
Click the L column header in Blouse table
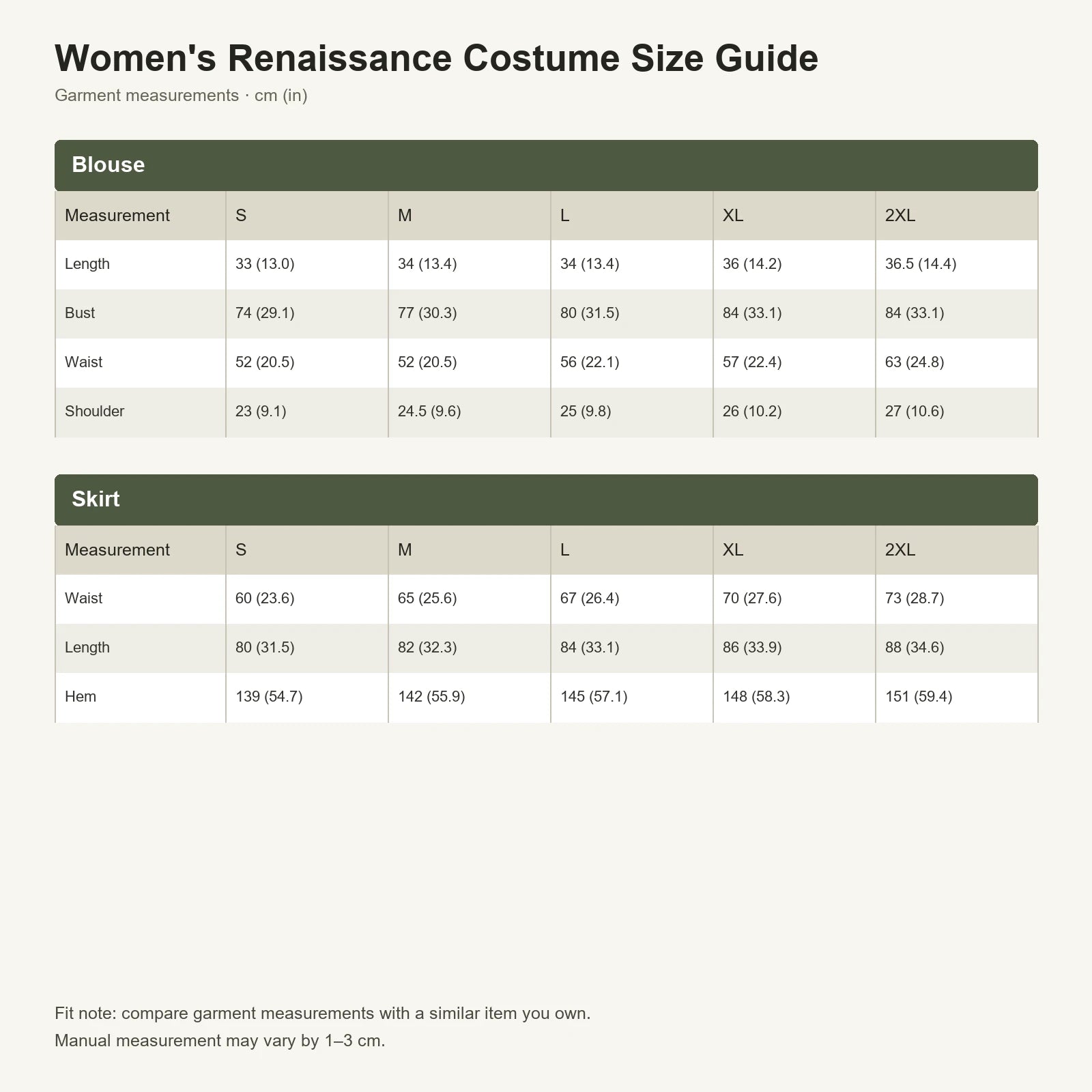tap(565, 216)
